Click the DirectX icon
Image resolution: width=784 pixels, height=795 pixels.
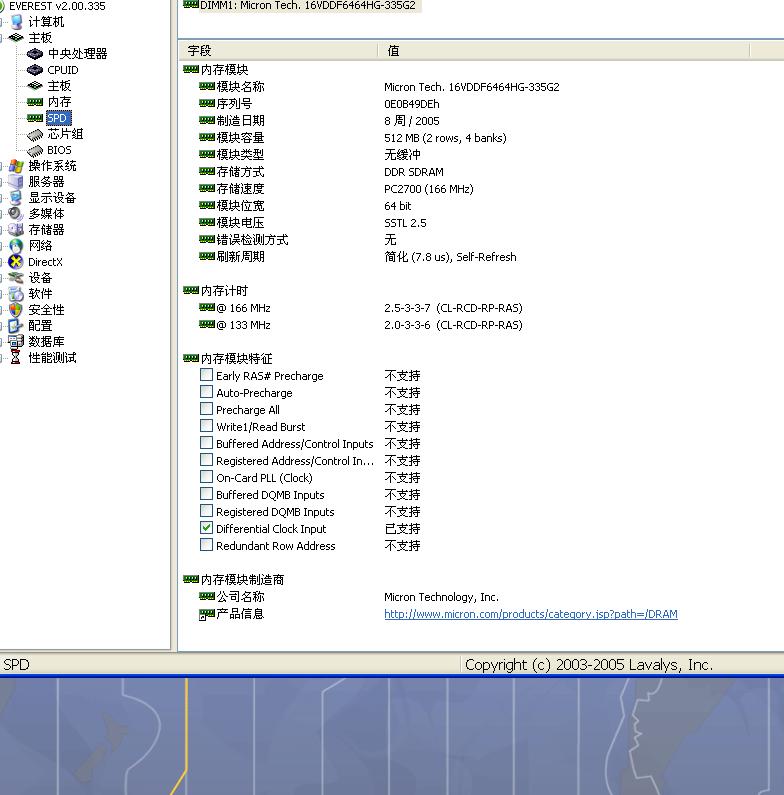16,262
